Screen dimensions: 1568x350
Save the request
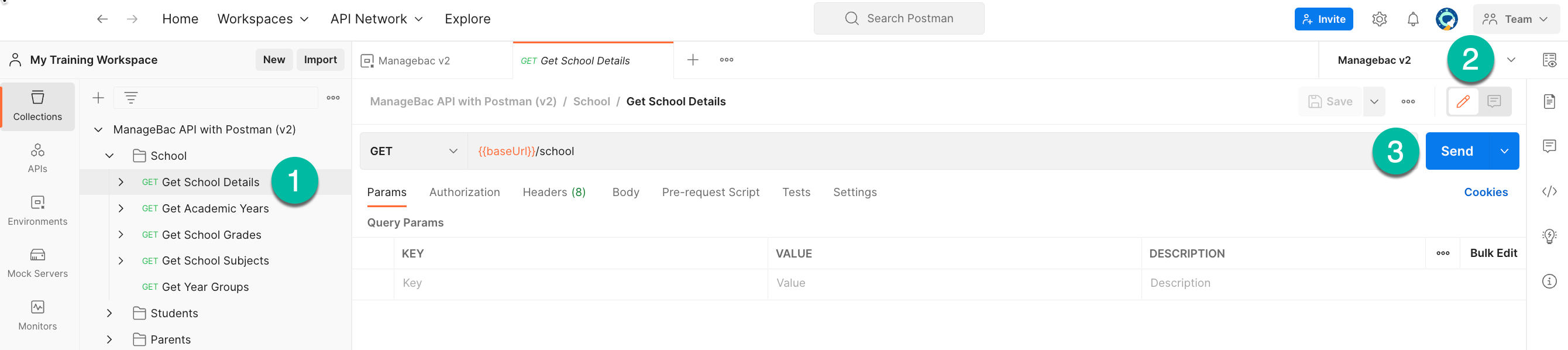tap(1330, 102)
